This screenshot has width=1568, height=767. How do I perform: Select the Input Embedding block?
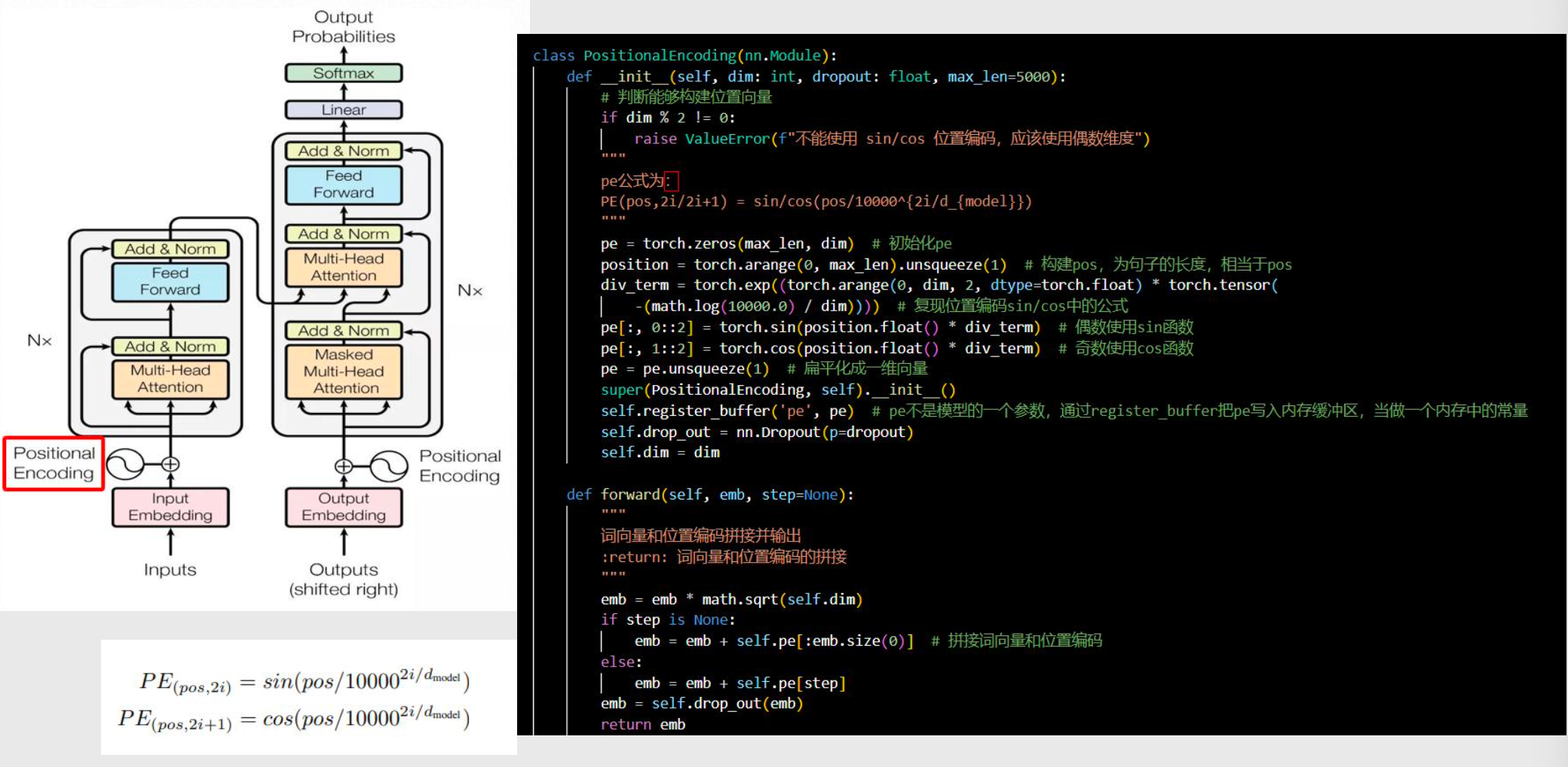coord(170,507)
